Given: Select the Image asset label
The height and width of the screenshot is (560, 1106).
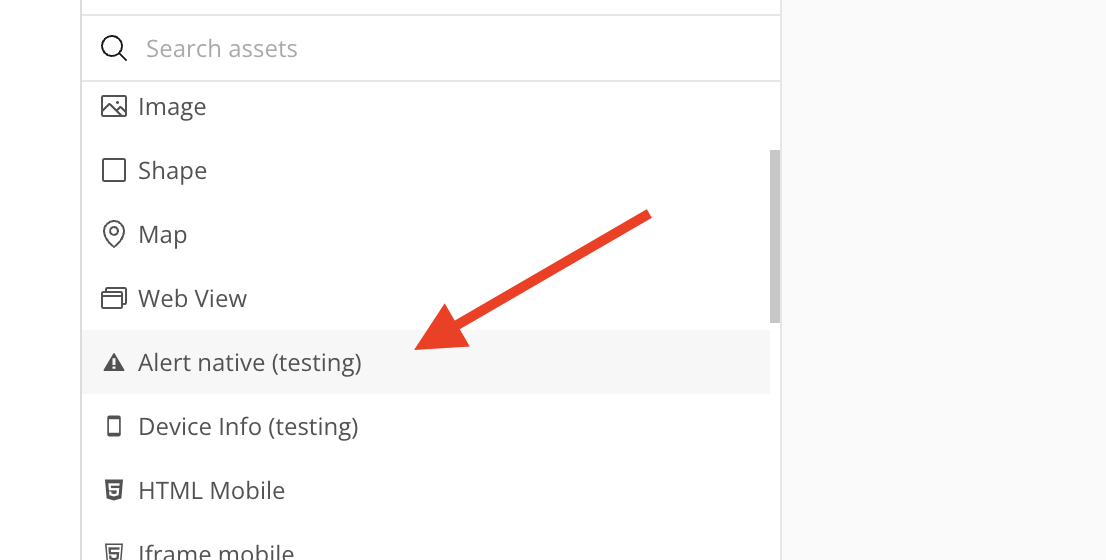Looking at the screenshot, I should click(172, 107).
